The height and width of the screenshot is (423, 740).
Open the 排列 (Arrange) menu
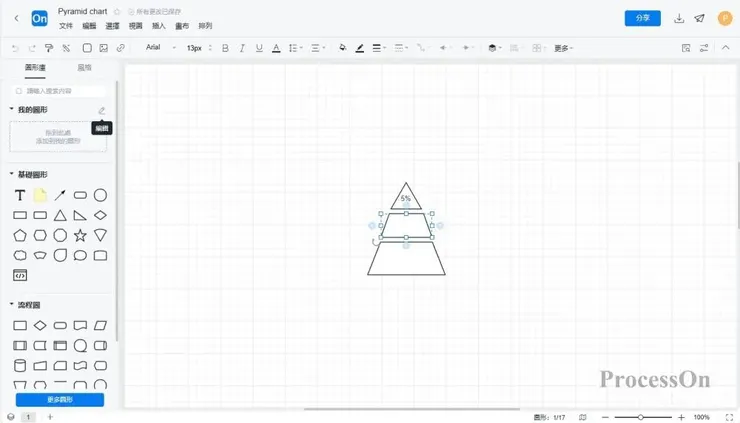pos(205,26)
